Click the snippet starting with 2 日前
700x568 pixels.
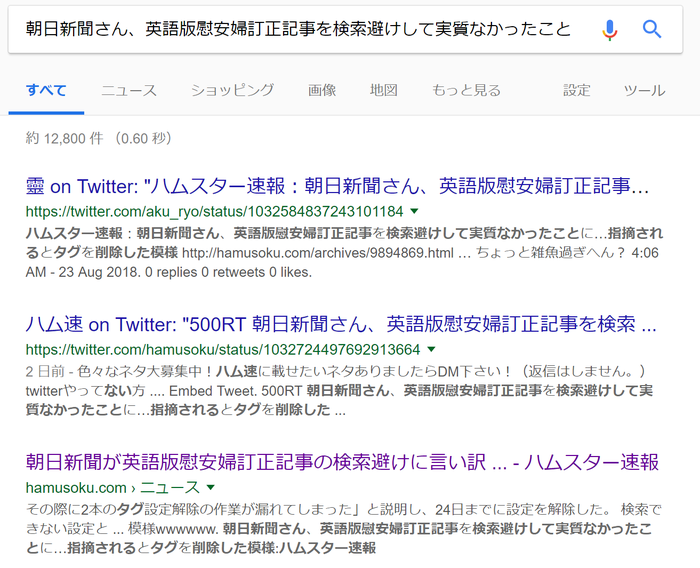pyautogui.click(x=339, y=391)
